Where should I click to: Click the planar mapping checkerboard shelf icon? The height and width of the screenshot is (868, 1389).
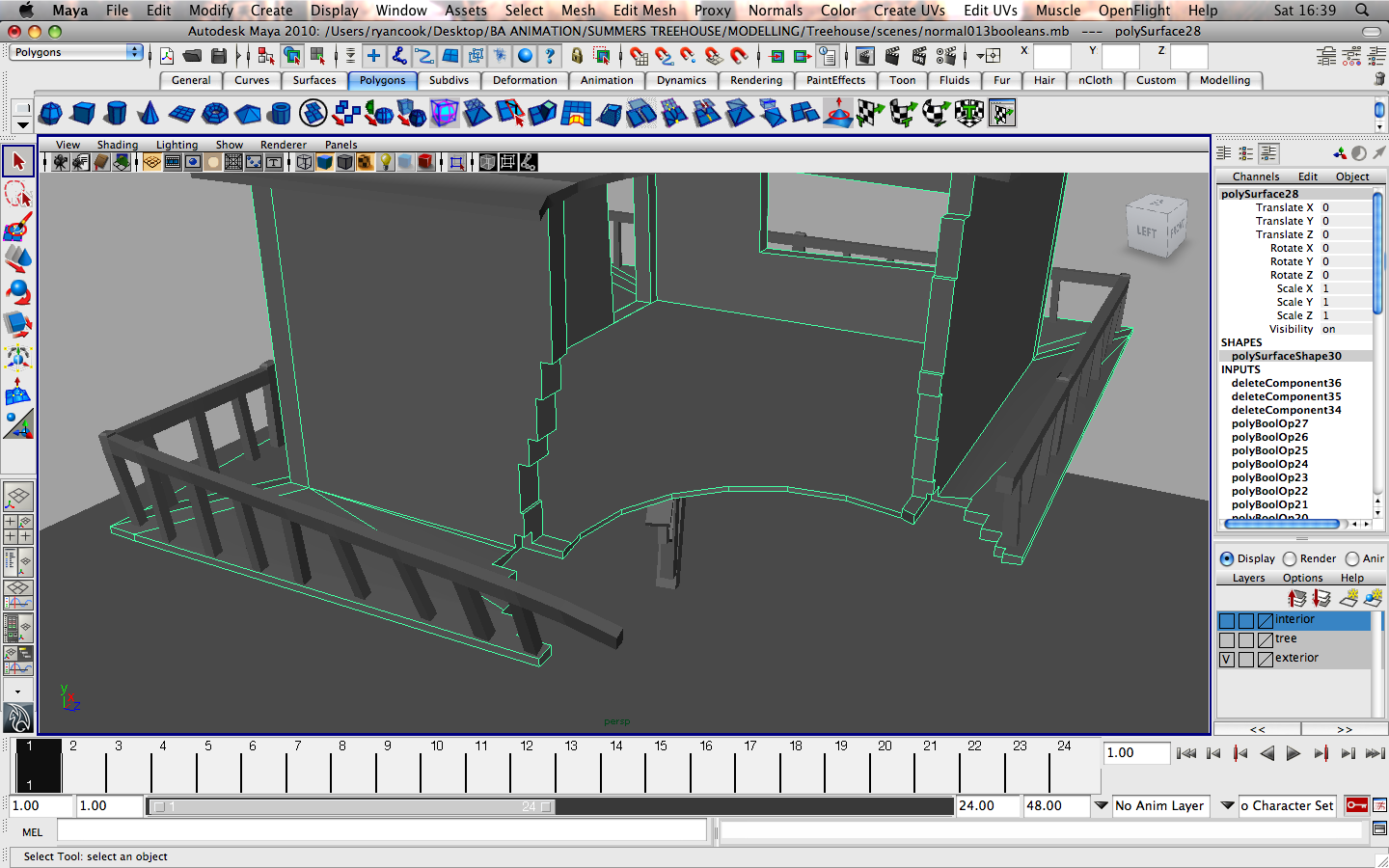pyautogui.click(x=870, y=114)
